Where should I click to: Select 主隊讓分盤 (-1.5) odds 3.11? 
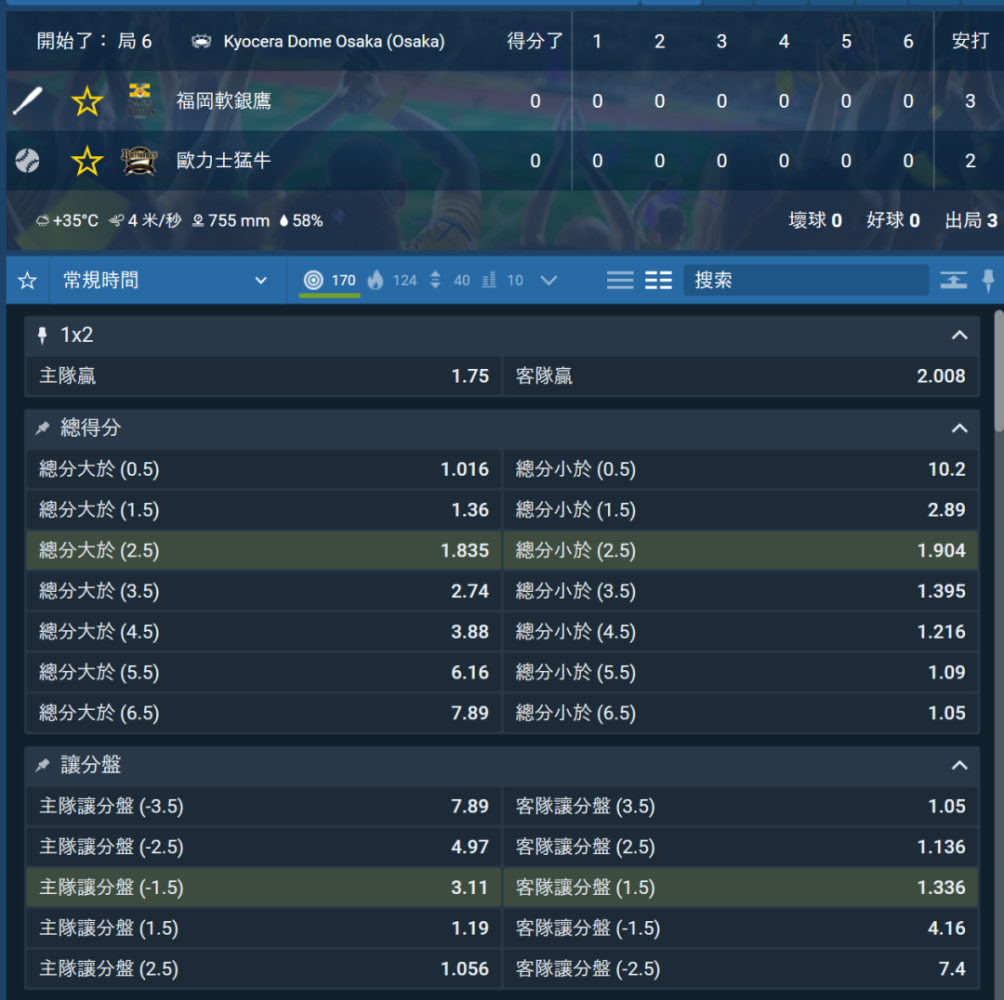(x=263, y=888)
